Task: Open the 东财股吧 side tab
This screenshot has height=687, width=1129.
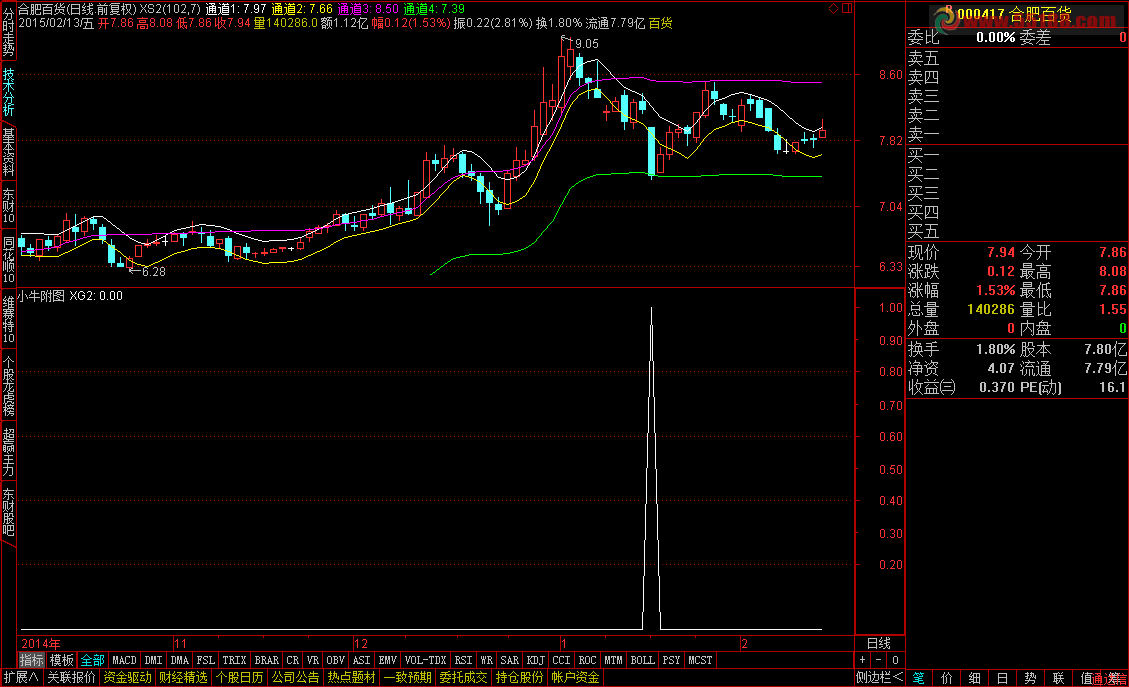Action: [8, 512]
